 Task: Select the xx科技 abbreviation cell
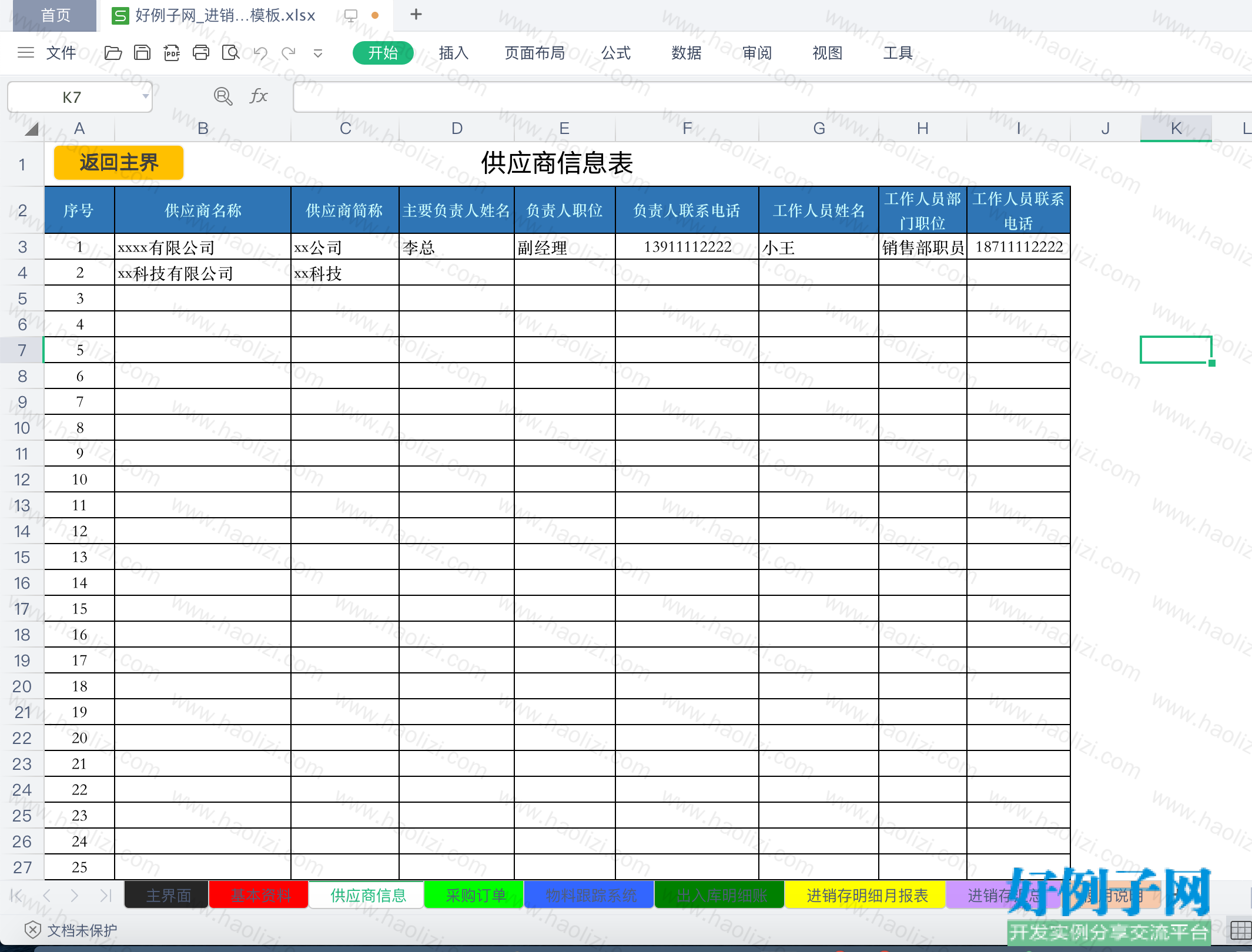(x=345, y=273)
